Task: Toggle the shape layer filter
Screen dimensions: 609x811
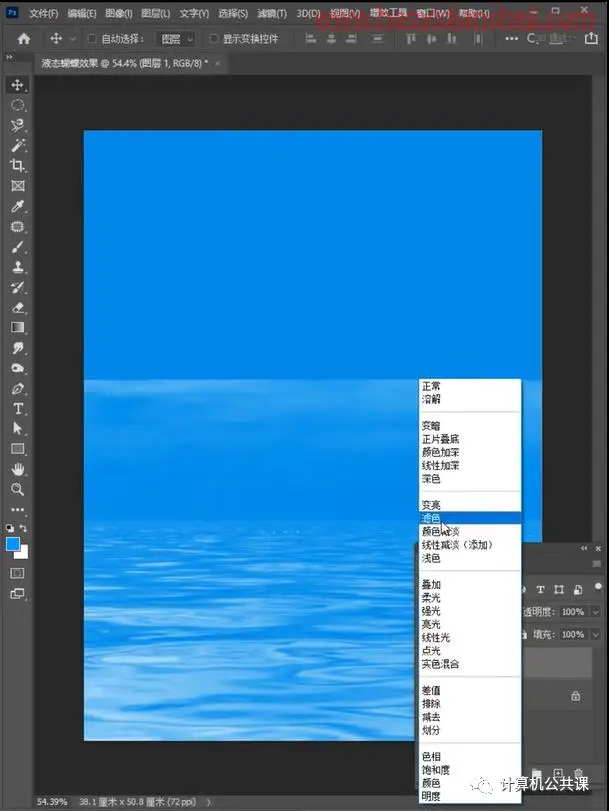Action: (559, 590)
